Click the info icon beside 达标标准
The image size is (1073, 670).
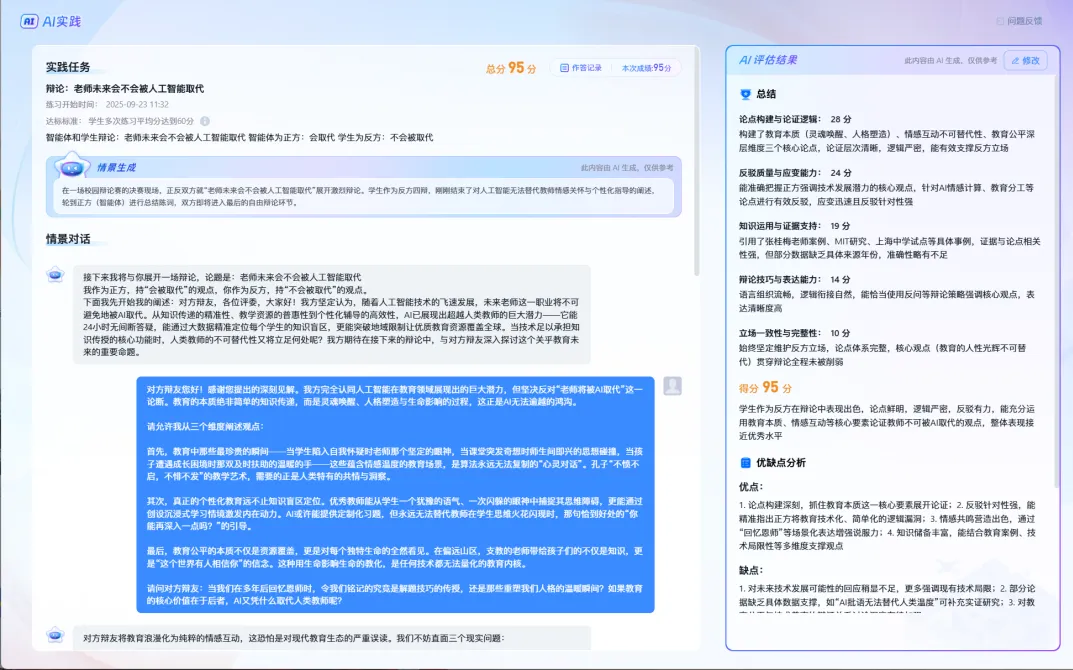click(205, 121)
